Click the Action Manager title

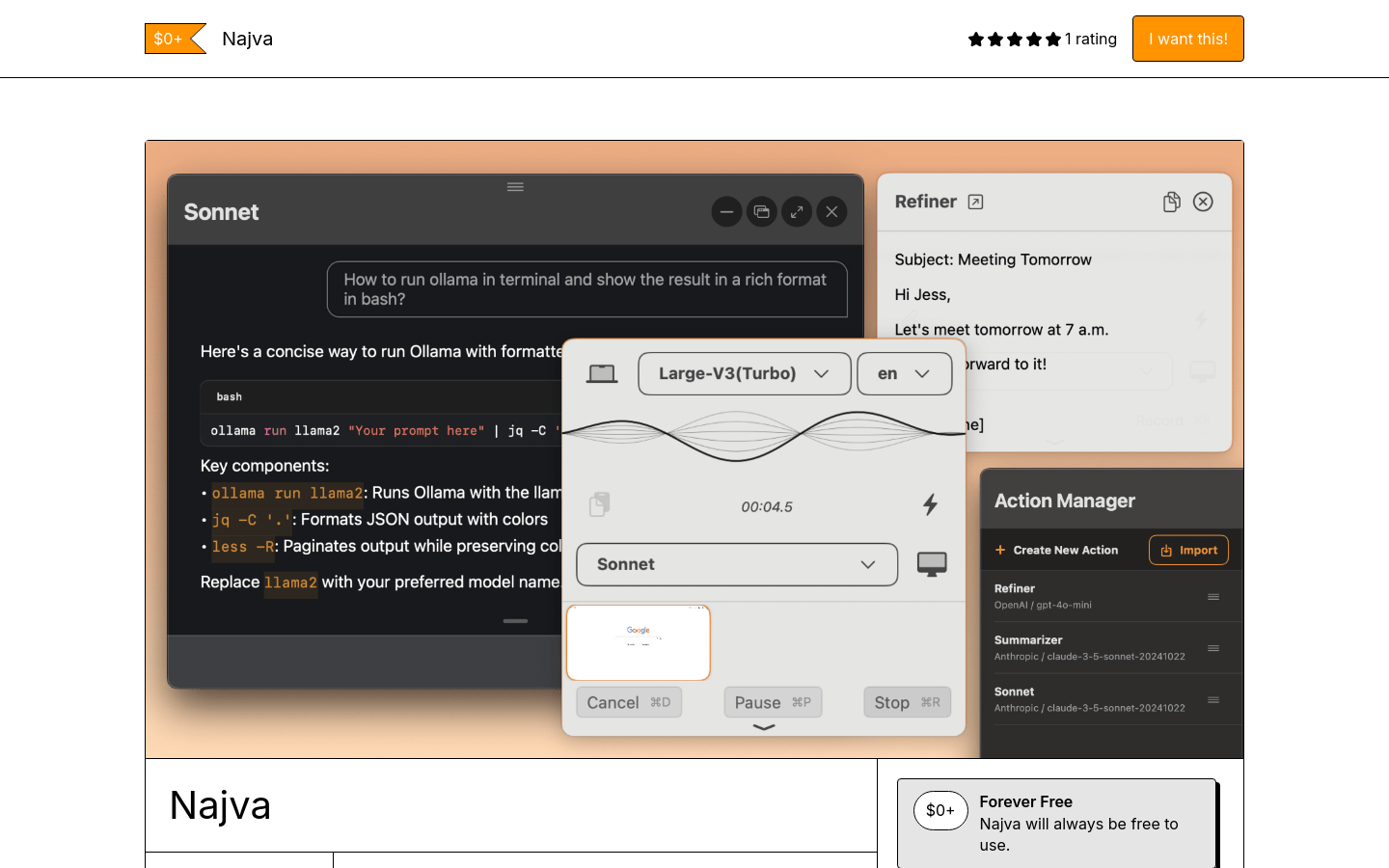pyautogui.click(x=1064, y=501)
